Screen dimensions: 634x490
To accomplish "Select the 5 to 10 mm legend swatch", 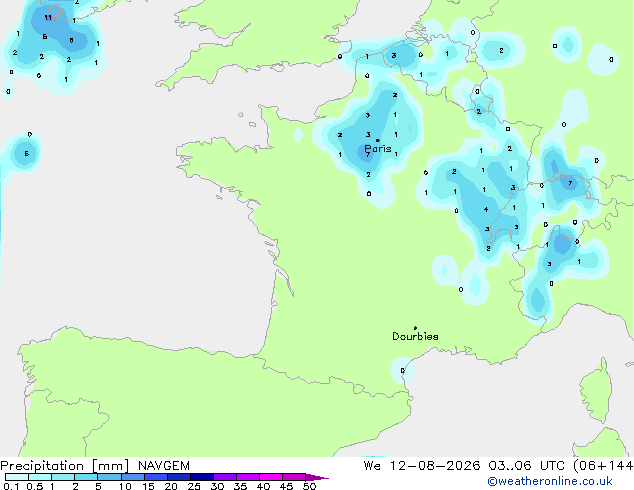I will (109, 477).
